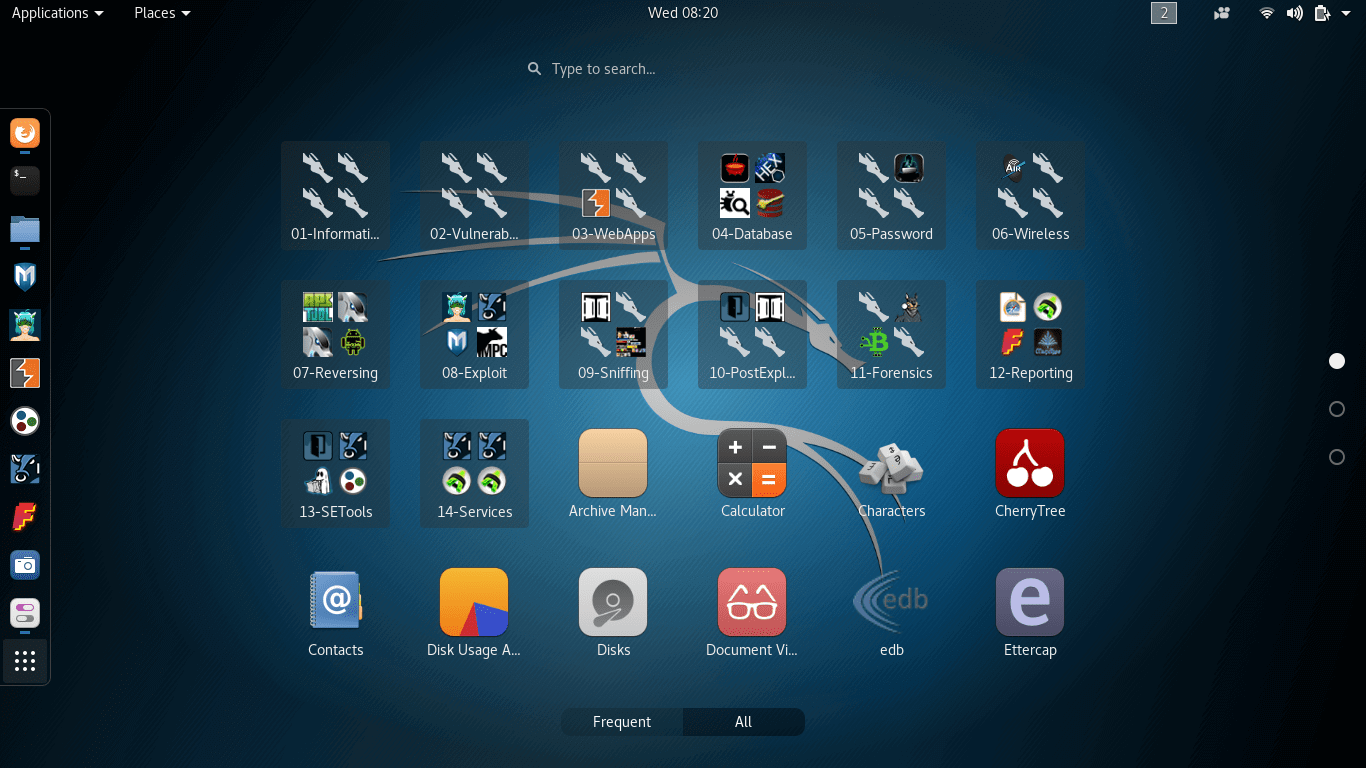Launch Faraday from the dock
Screen dimensions: 1366x768
[x=25, y=517]
